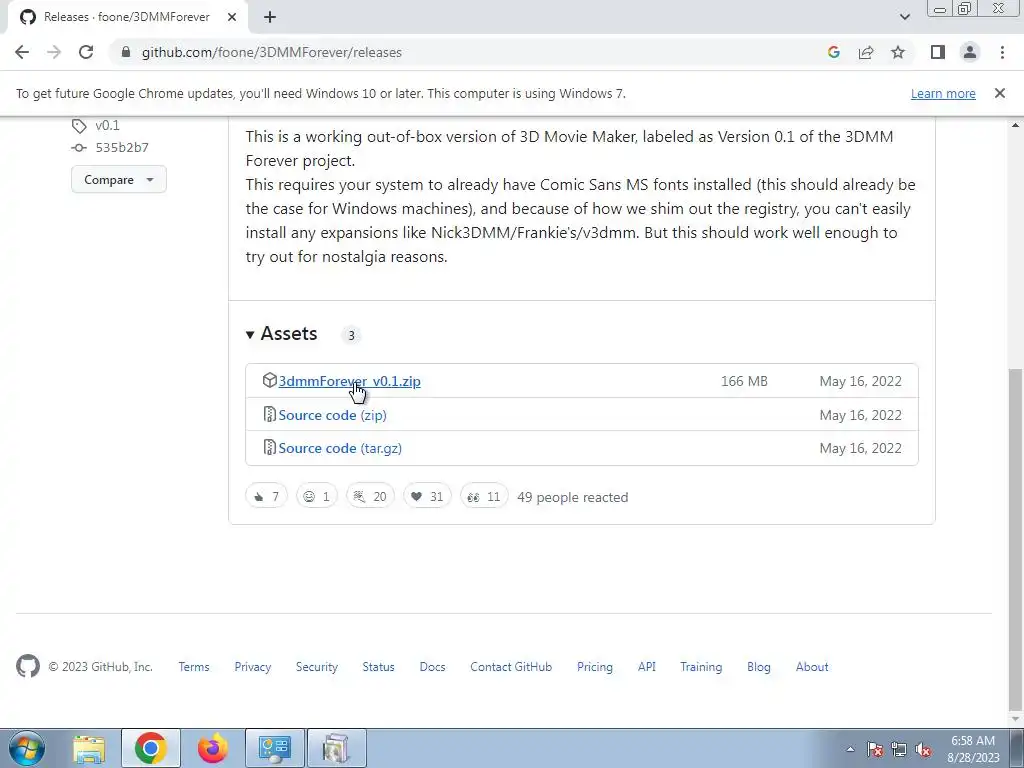Open the Security footer link
This screenshot has width=1024, height=768.
(x=317, y=667)
